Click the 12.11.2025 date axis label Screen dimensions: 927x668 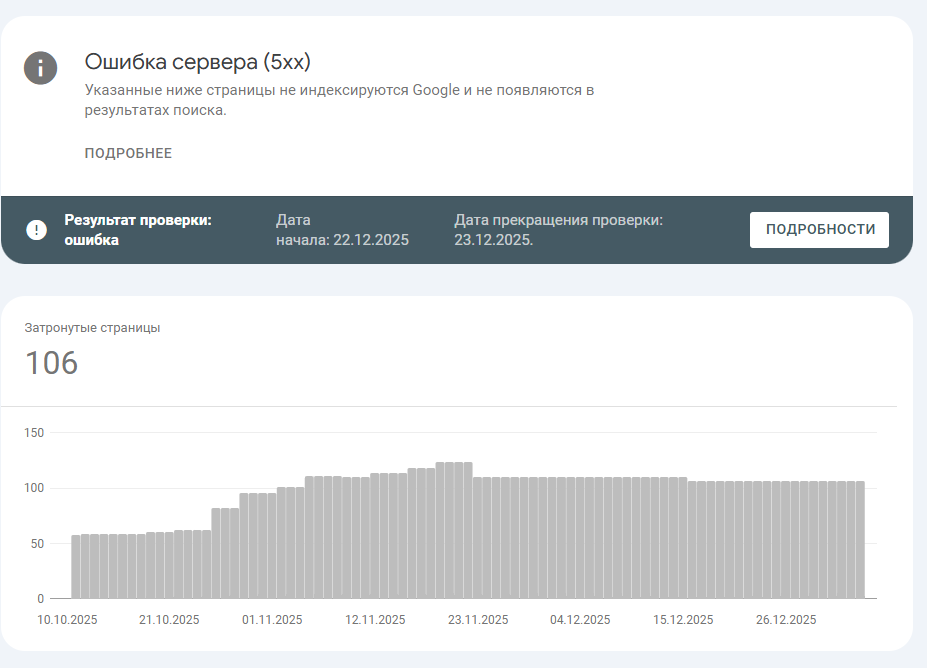375,620
